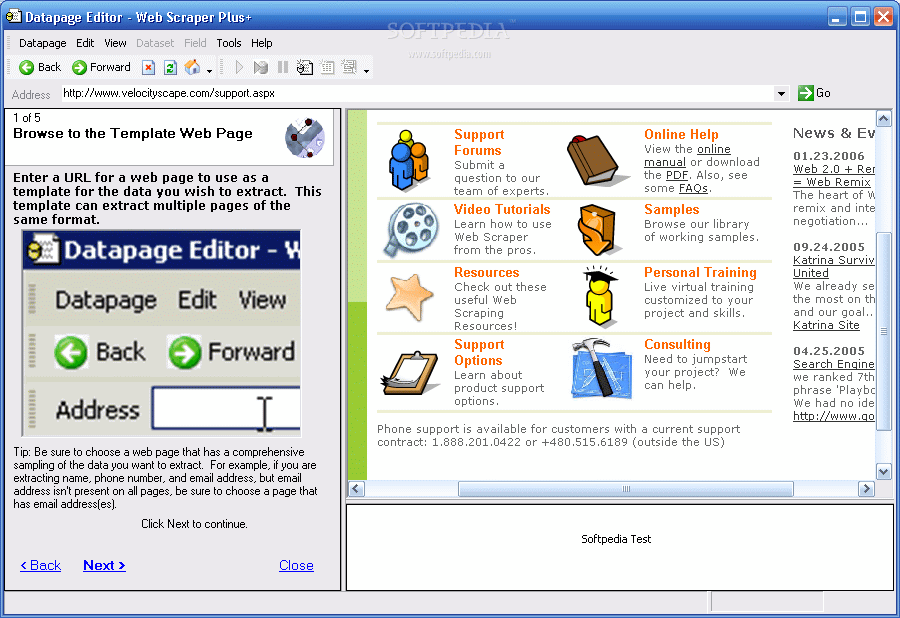This screenshot has width=900, height=618.
Task: Open the Katrina Site link
Action: click(826, 325)
